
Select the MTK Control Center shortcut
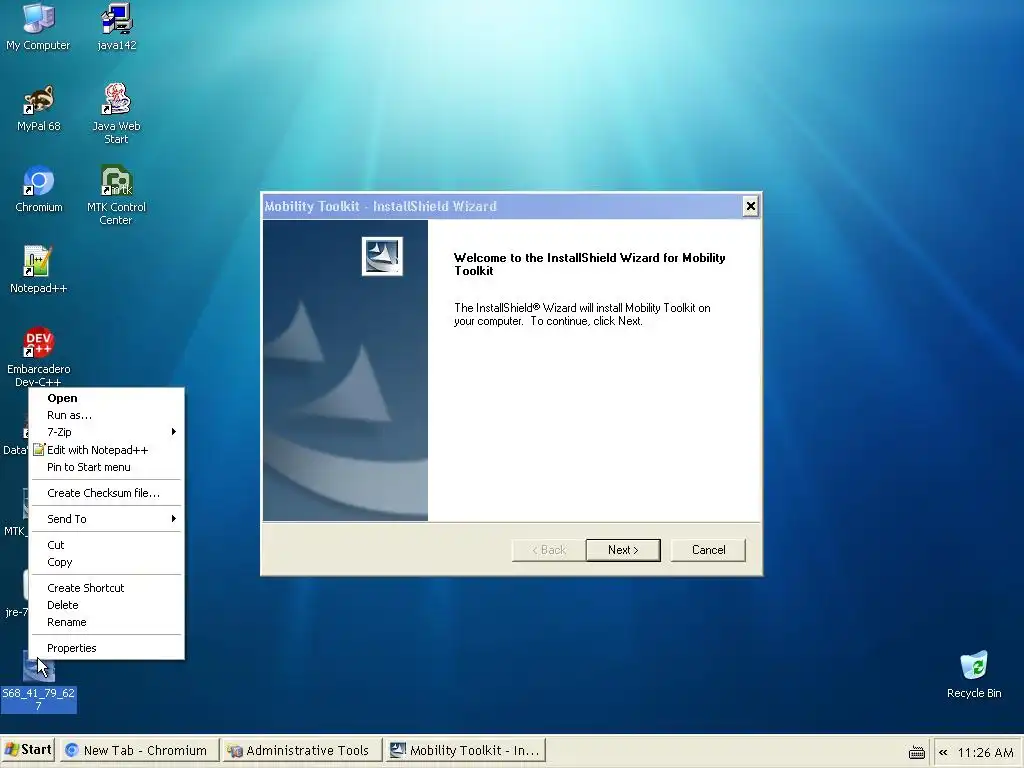click(x=116, y=194)
